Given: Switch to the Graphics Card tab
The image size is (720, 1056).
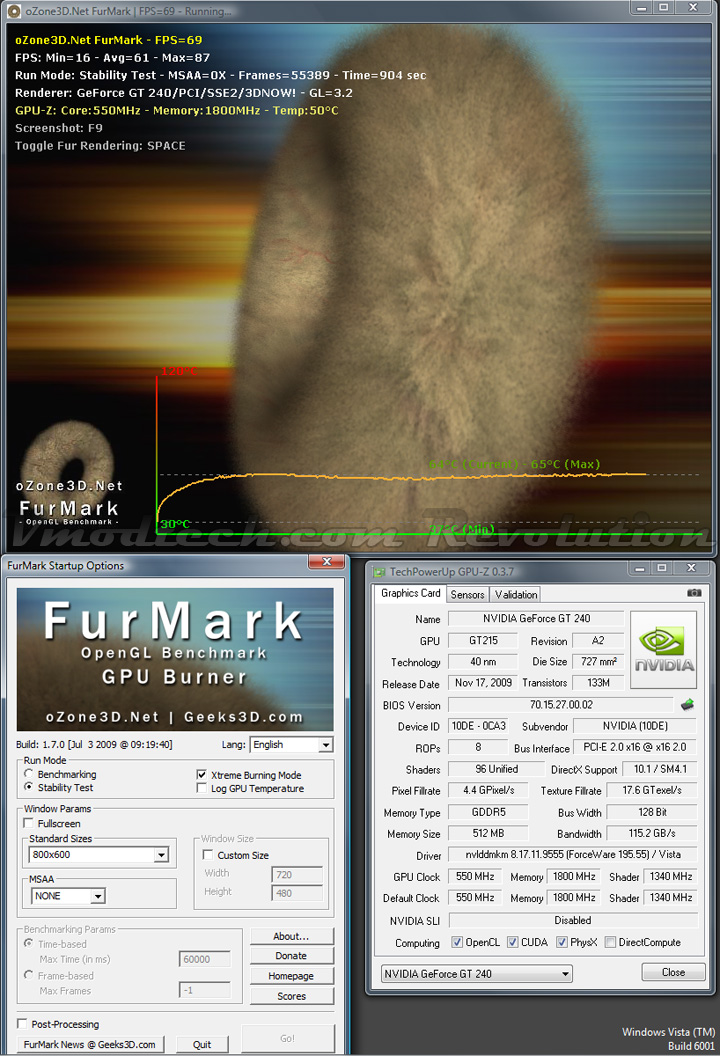Looking at the screenshot, I should pos(410,593).
